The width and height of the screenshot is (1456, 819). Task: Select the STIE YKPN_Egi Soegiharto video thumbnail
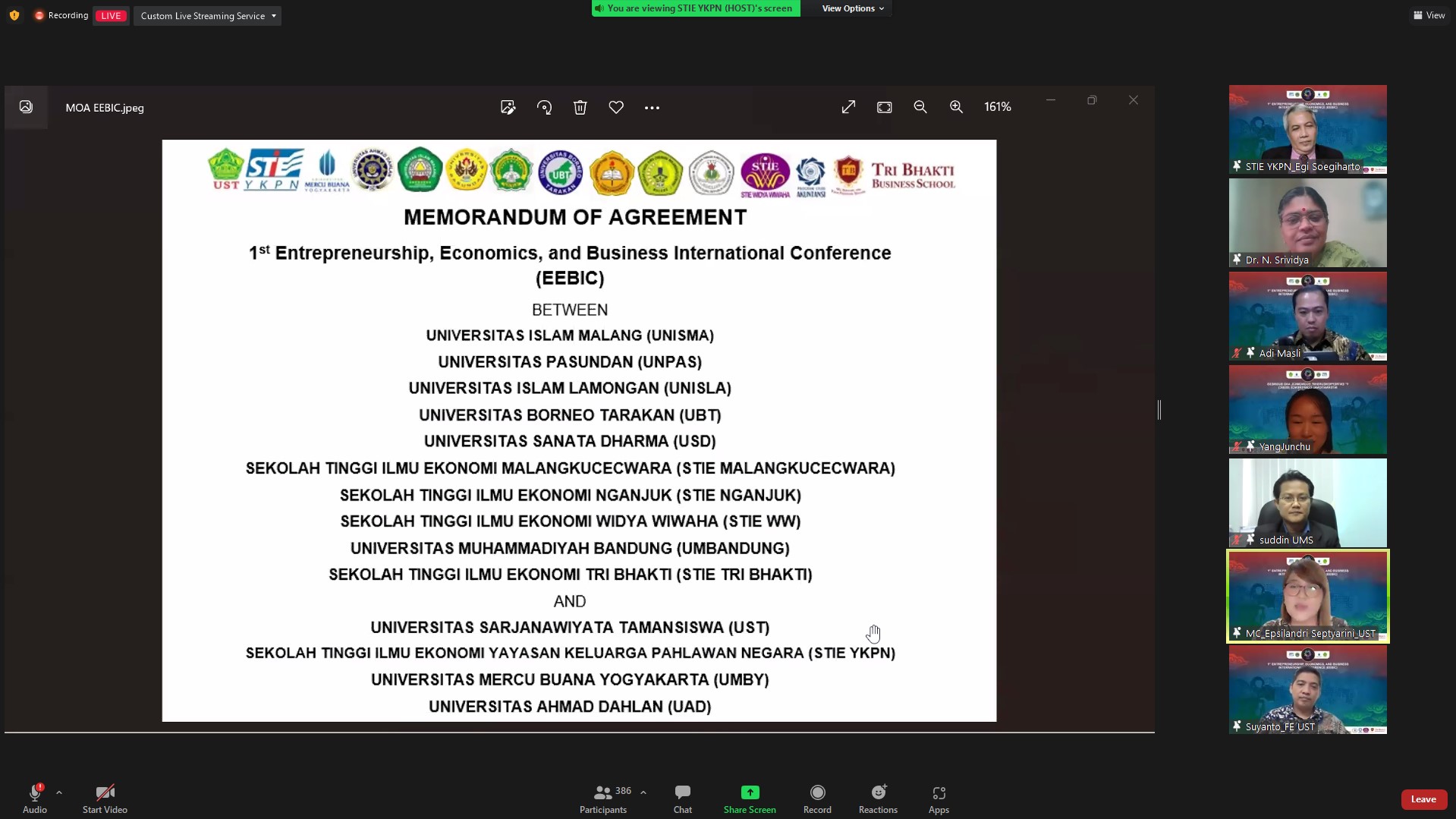coord(1307,129)
